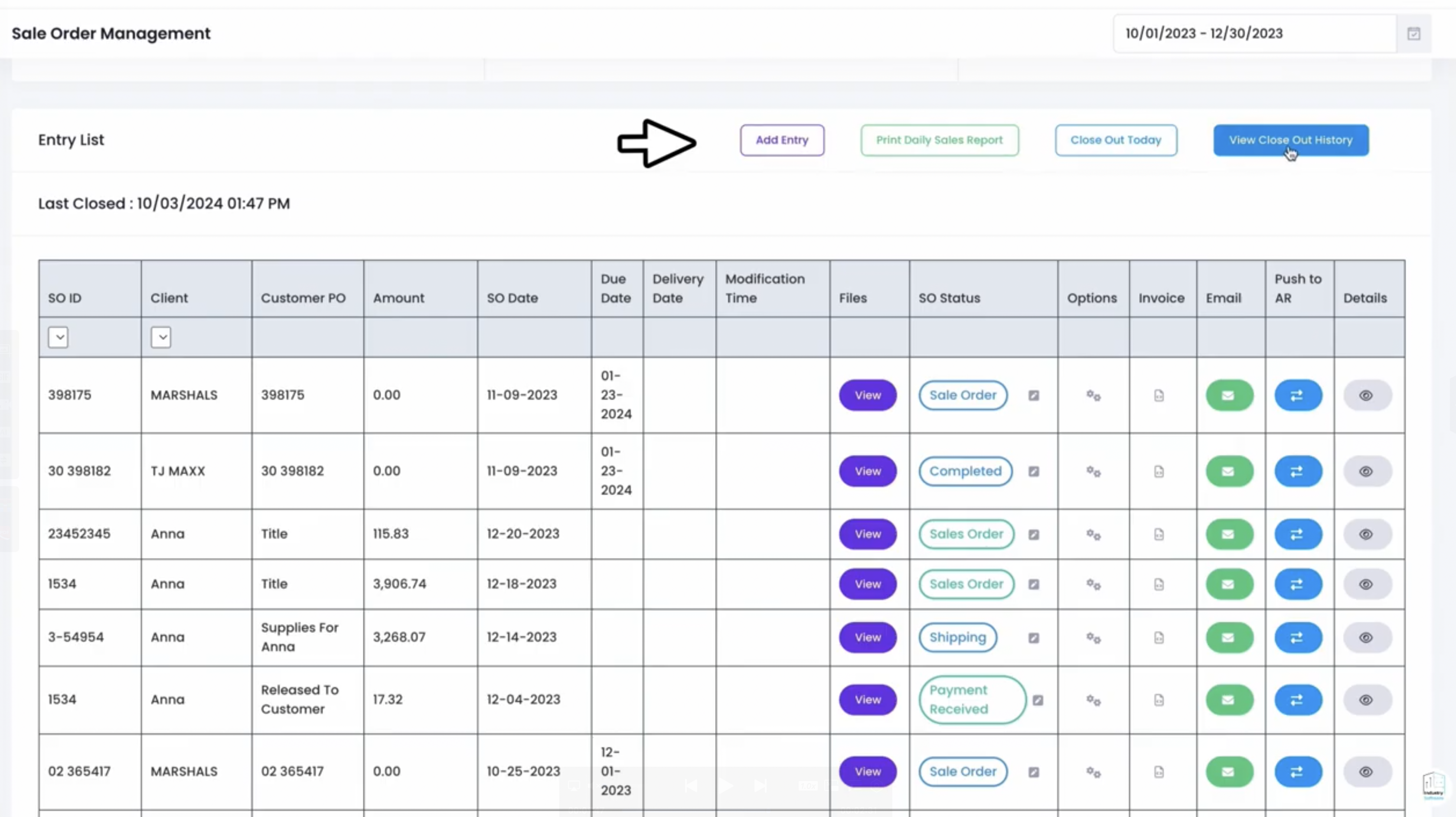Edit status pencil on Shipping row

(1034, 638)
